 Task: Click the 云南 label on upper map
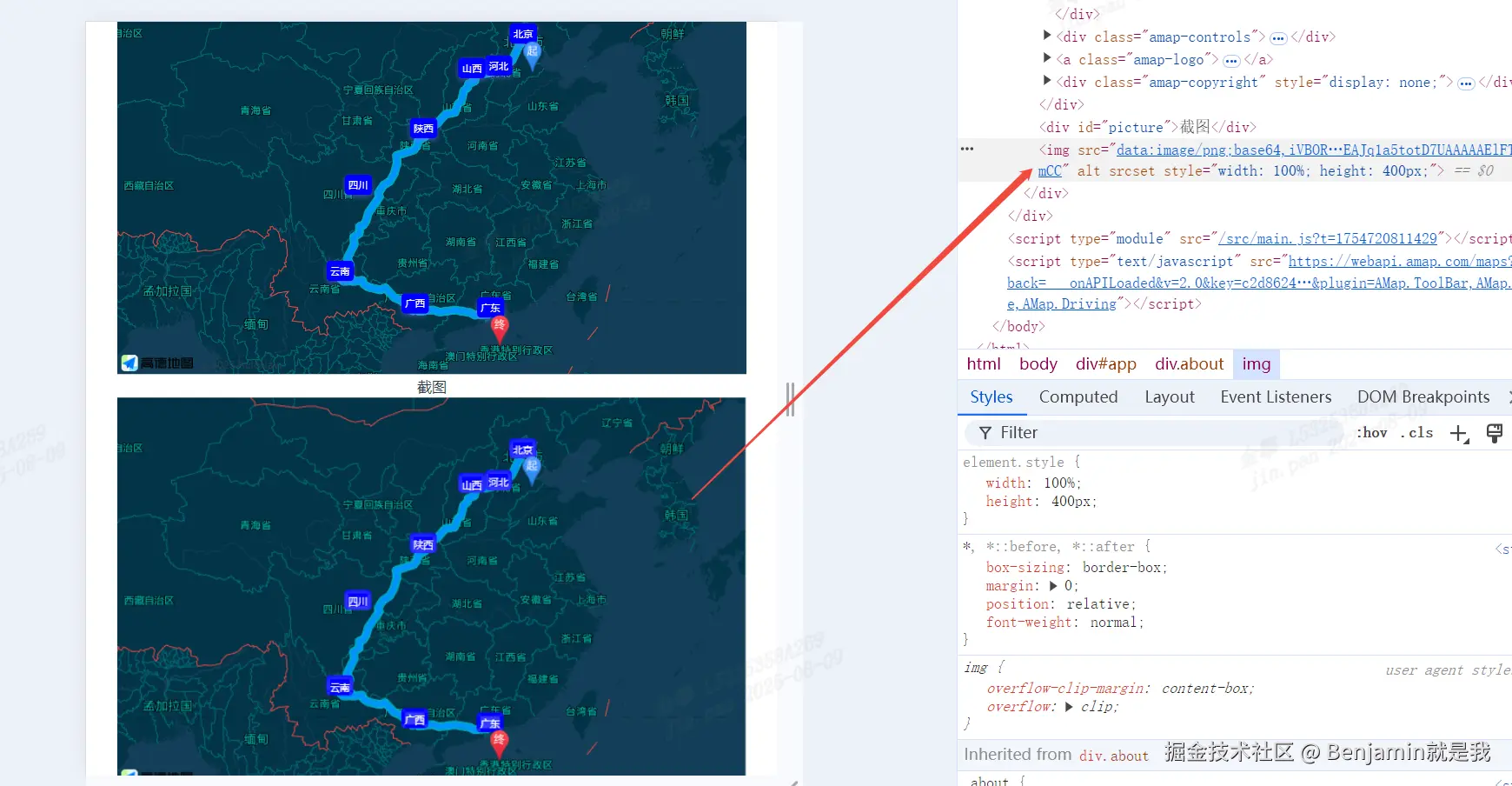[x=340, y=271]
